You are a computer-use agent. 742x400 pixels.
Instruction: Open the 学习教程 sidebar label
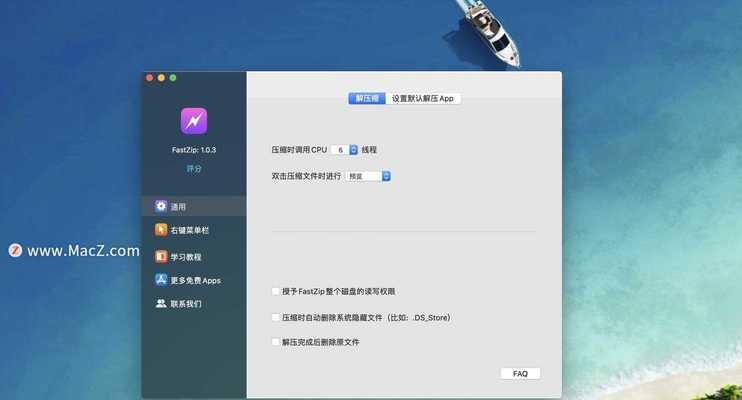click(x=186, y=257)
